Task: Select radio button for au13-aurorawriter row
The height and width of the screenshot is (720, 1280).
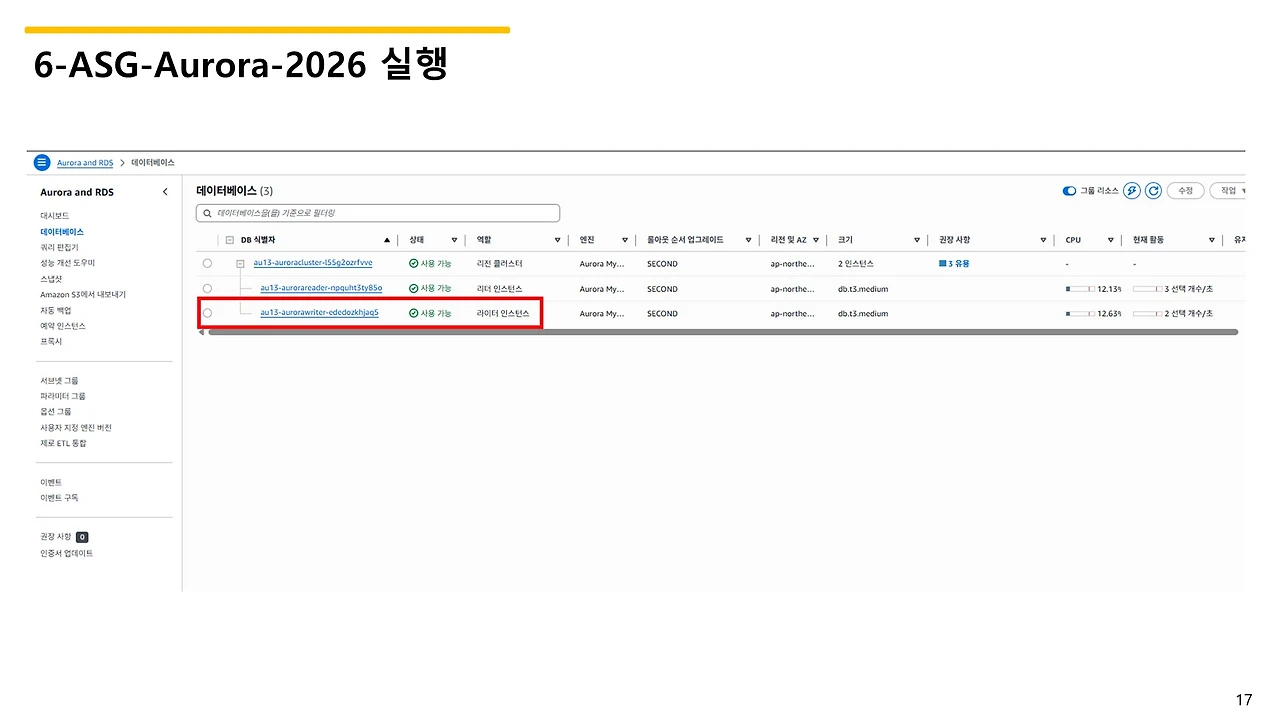Action: 207,313
